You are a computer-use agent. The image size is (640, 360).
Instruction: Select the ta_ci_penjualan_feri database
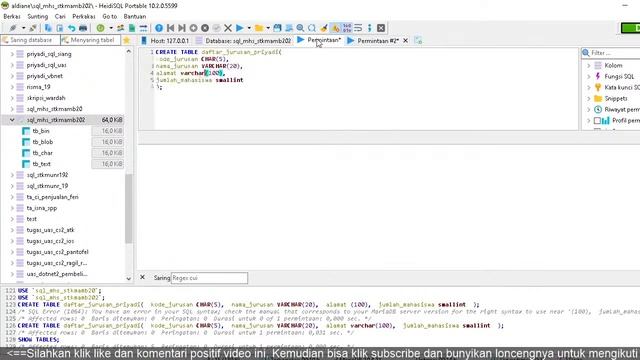(52, 197)
